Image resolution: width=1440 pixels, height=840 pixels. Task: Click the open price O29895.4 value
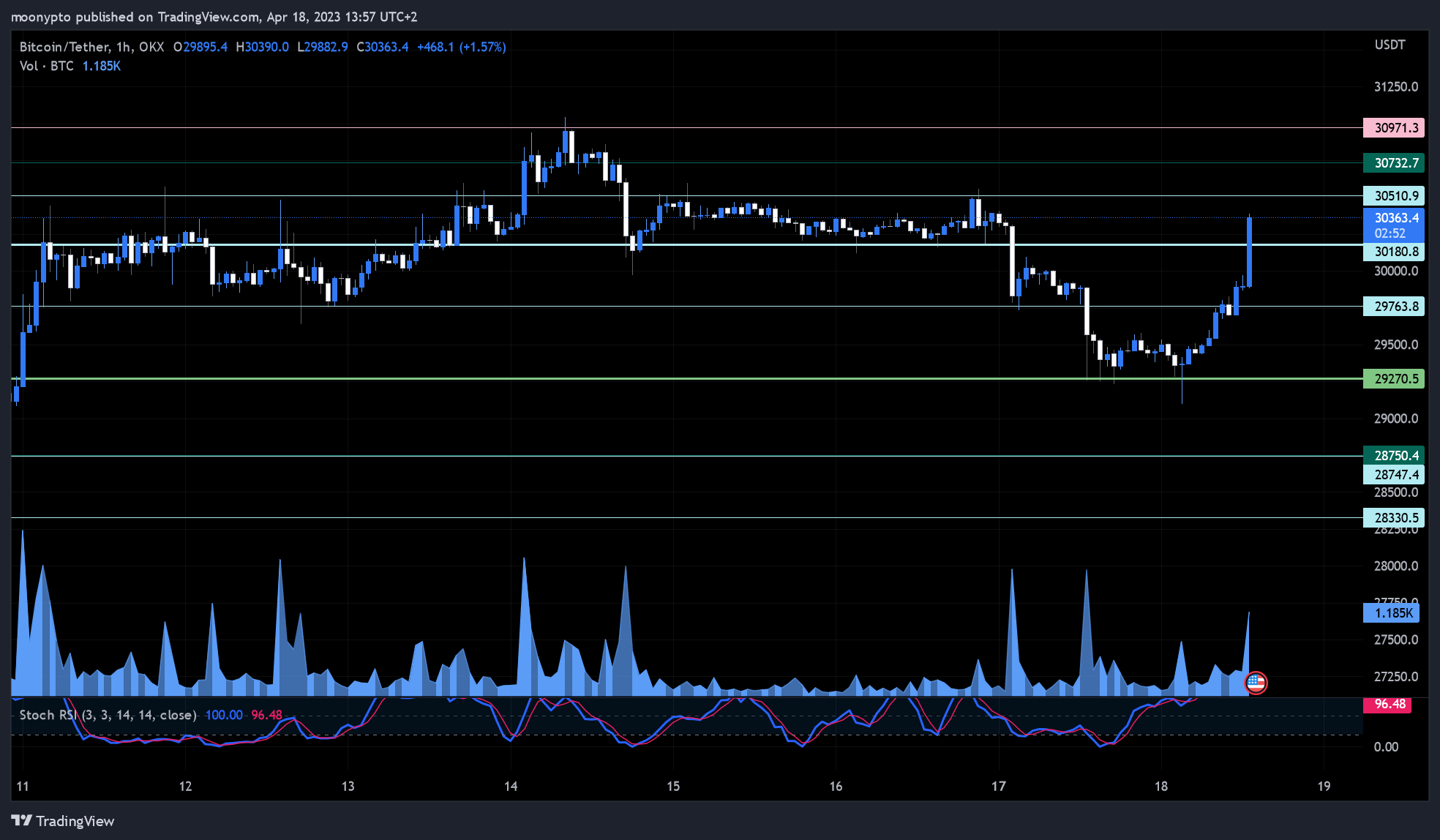tap(200, 47)
